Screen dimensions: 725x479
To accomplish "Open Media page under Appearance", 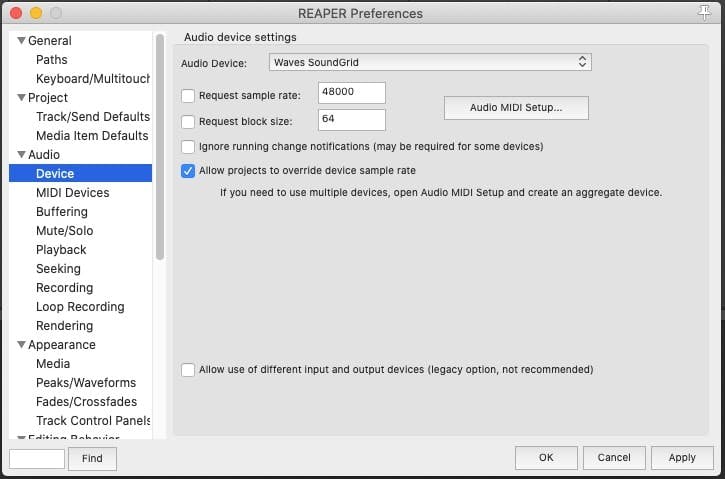I will (x=53, y=363).
